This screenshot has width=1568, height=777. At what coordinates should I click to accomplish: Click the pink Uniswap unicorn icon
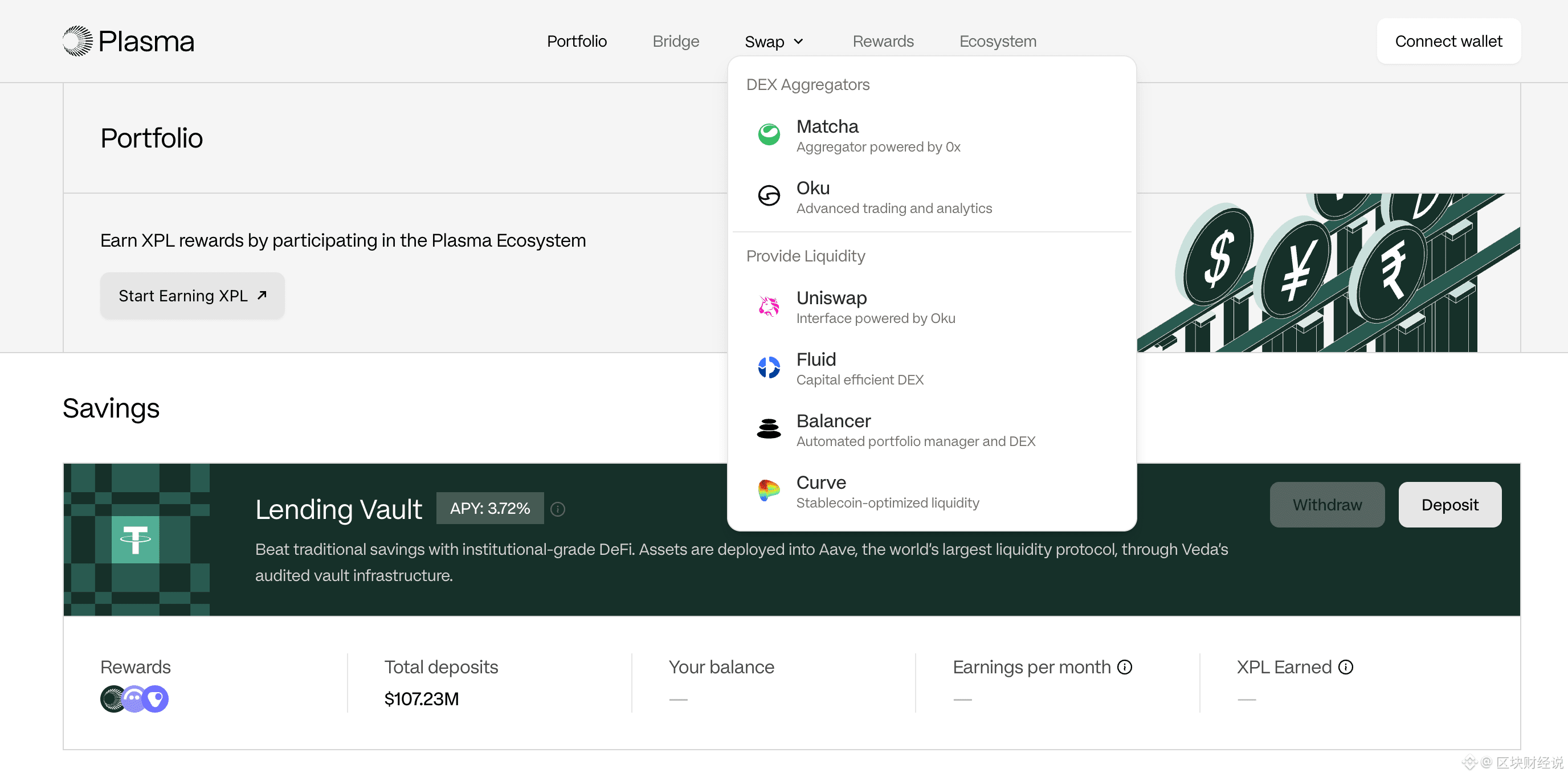point(769,306)
